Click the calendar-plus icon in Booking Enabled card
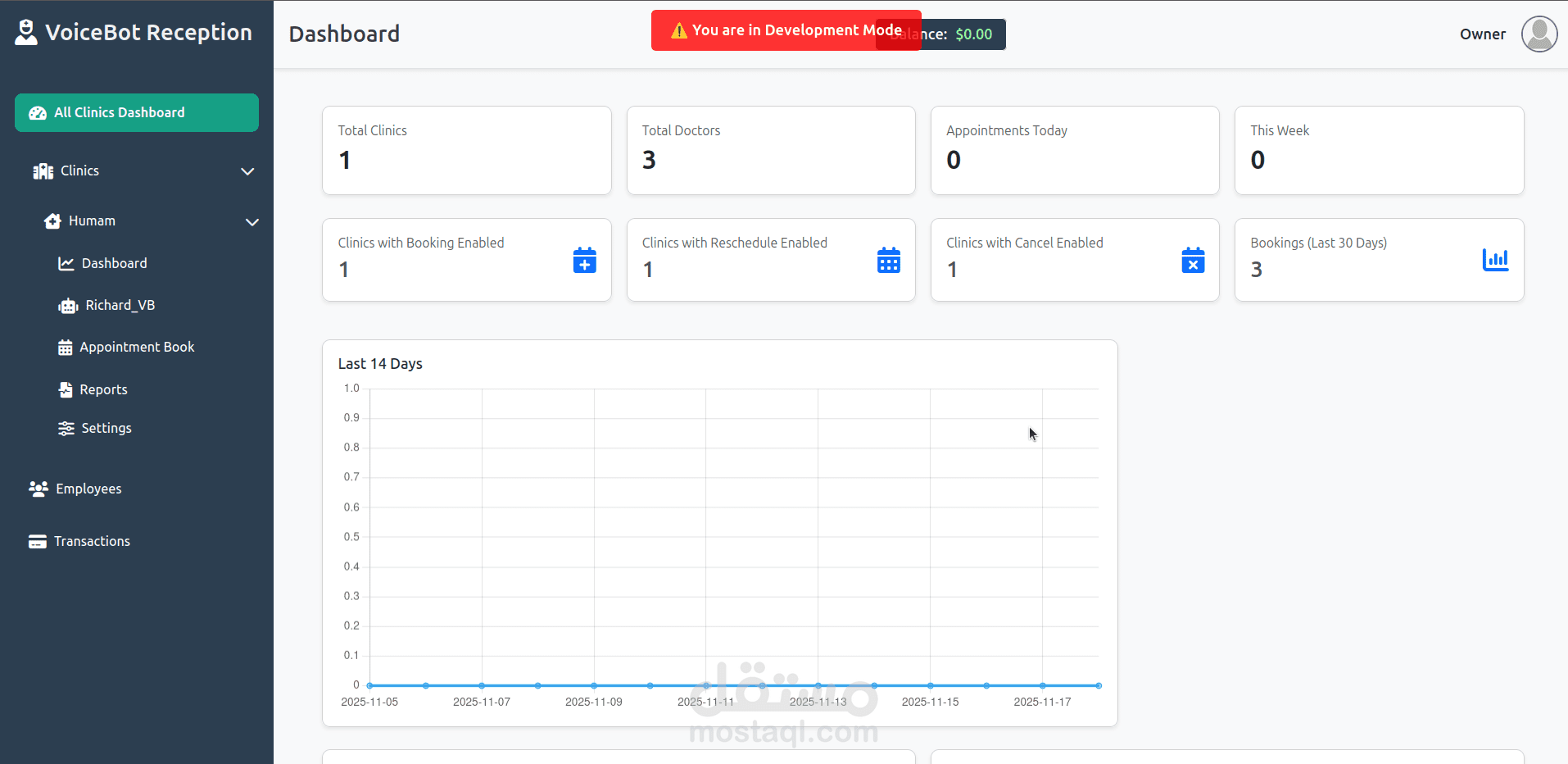 coord(584,260)
